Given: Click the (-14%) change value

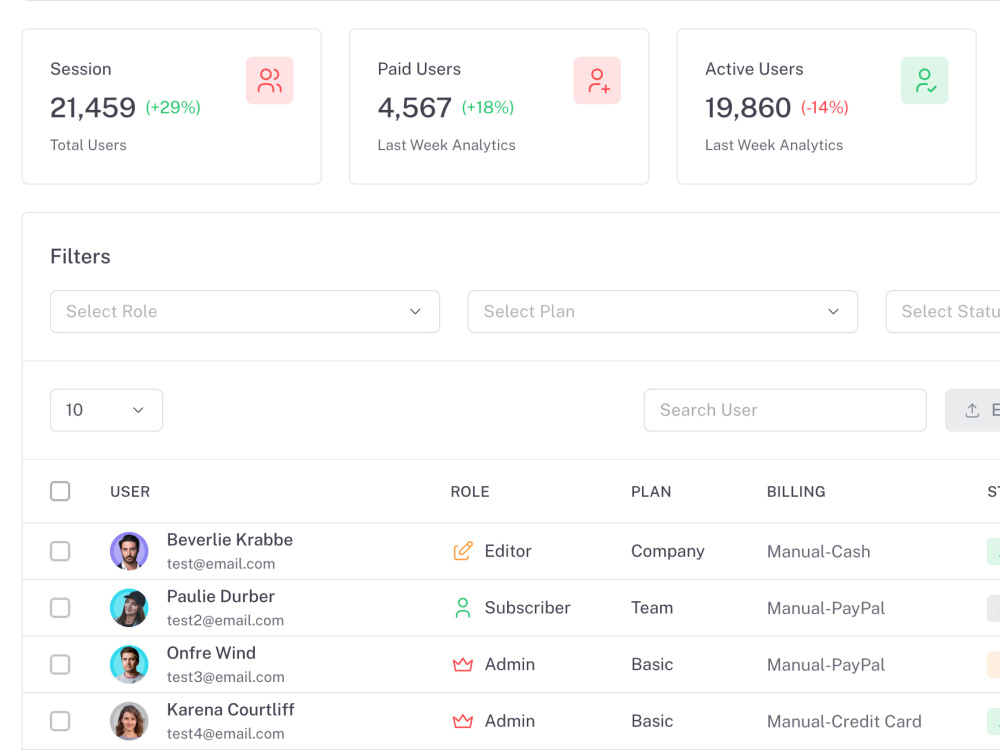Looking at the screenshot, I should point(825,107).
